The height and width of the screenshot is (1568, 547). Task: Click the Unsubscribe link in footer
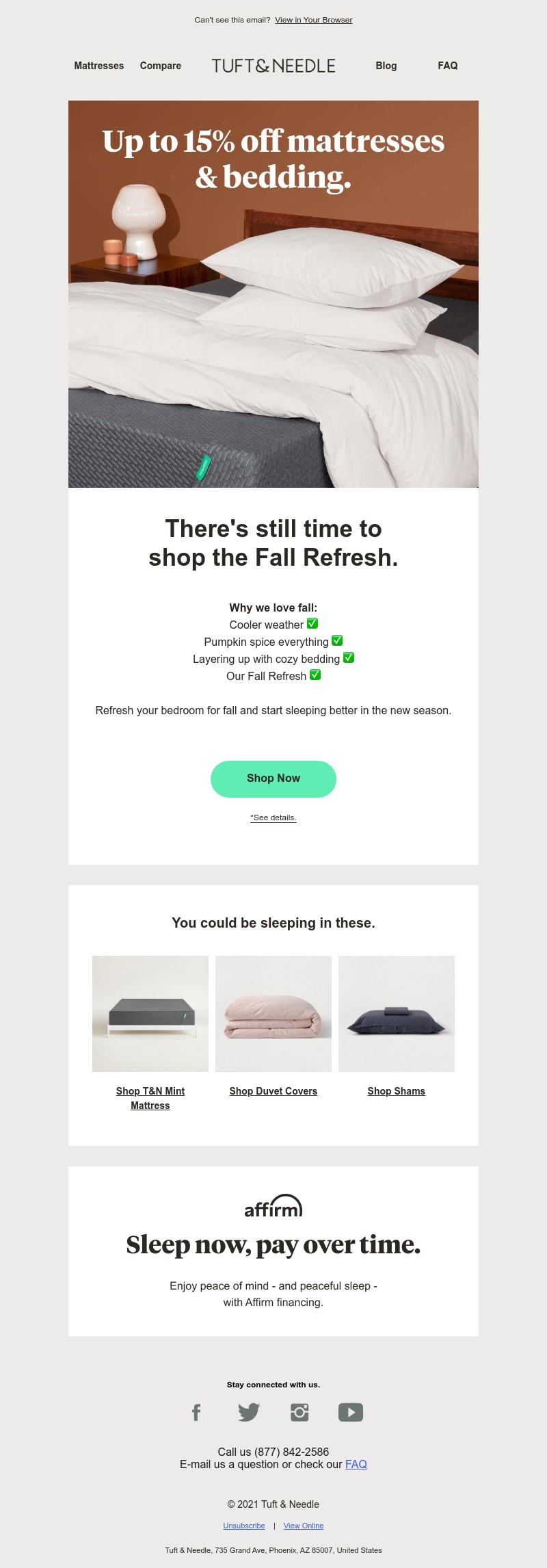click(244, 1526)
